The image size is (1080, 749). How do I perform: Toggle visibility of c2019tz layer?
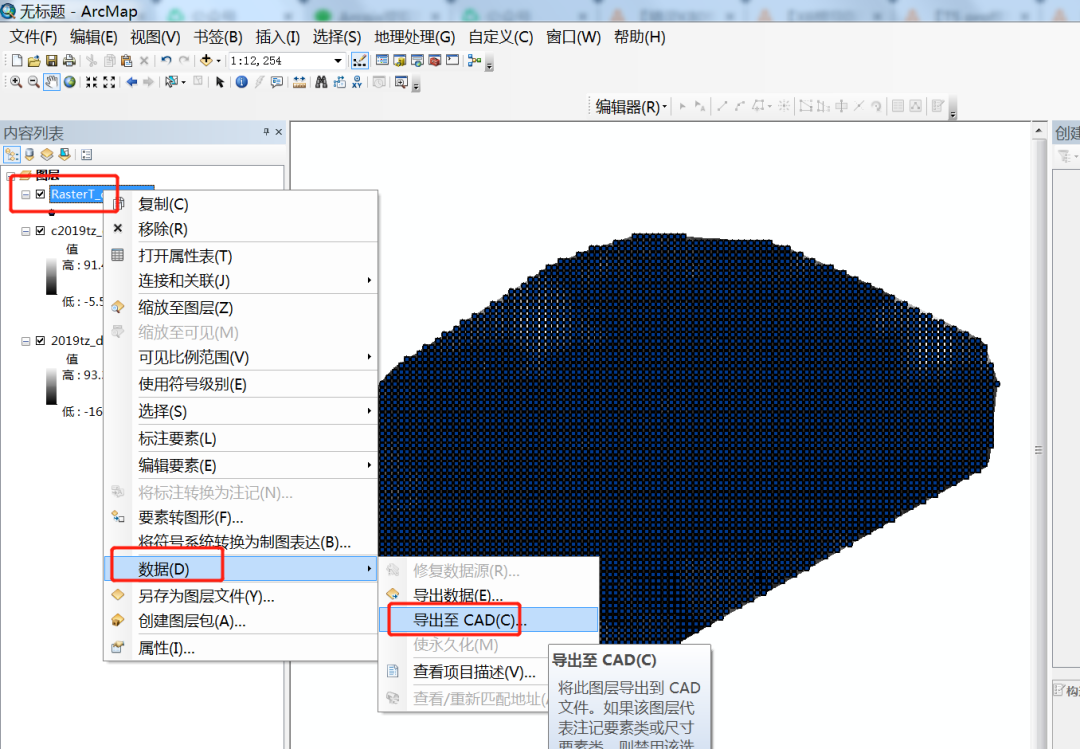click(x=40, y=230)
